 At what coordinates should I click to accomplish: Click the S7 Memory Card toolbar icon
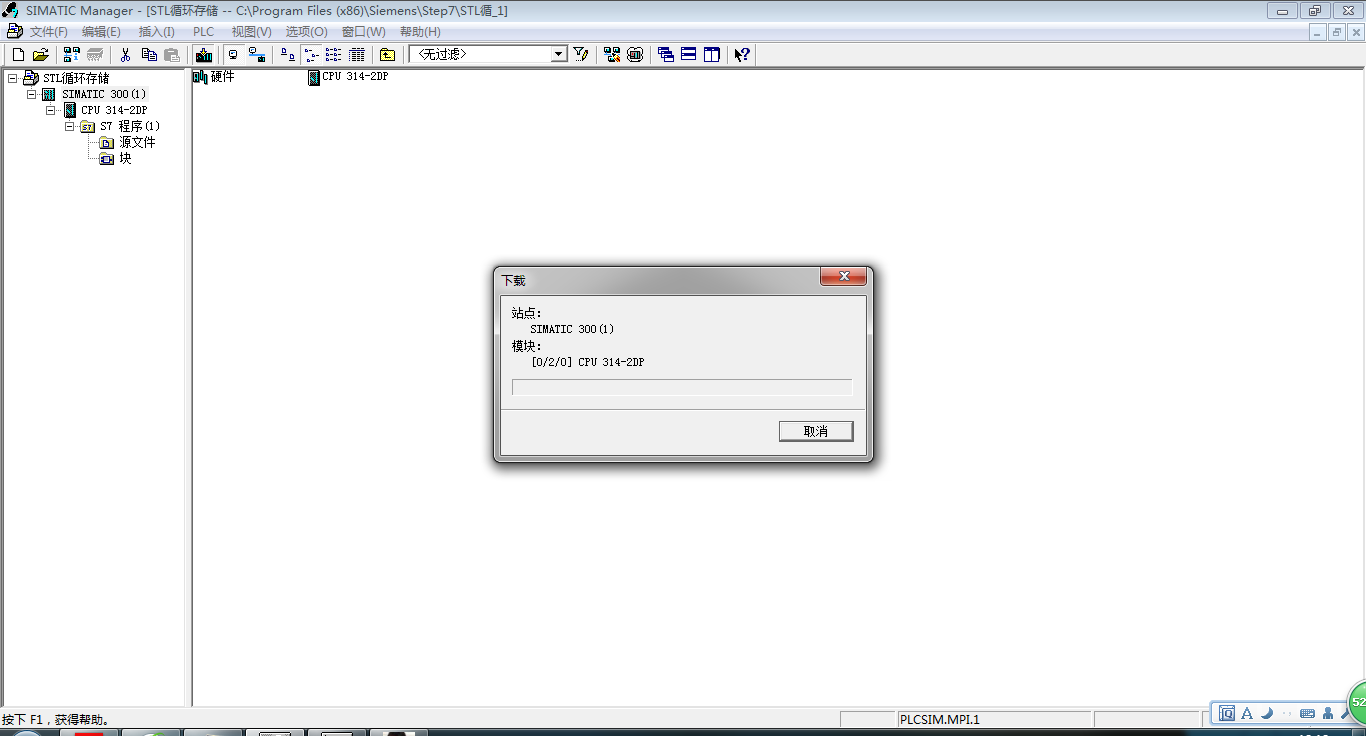point(95,55)
